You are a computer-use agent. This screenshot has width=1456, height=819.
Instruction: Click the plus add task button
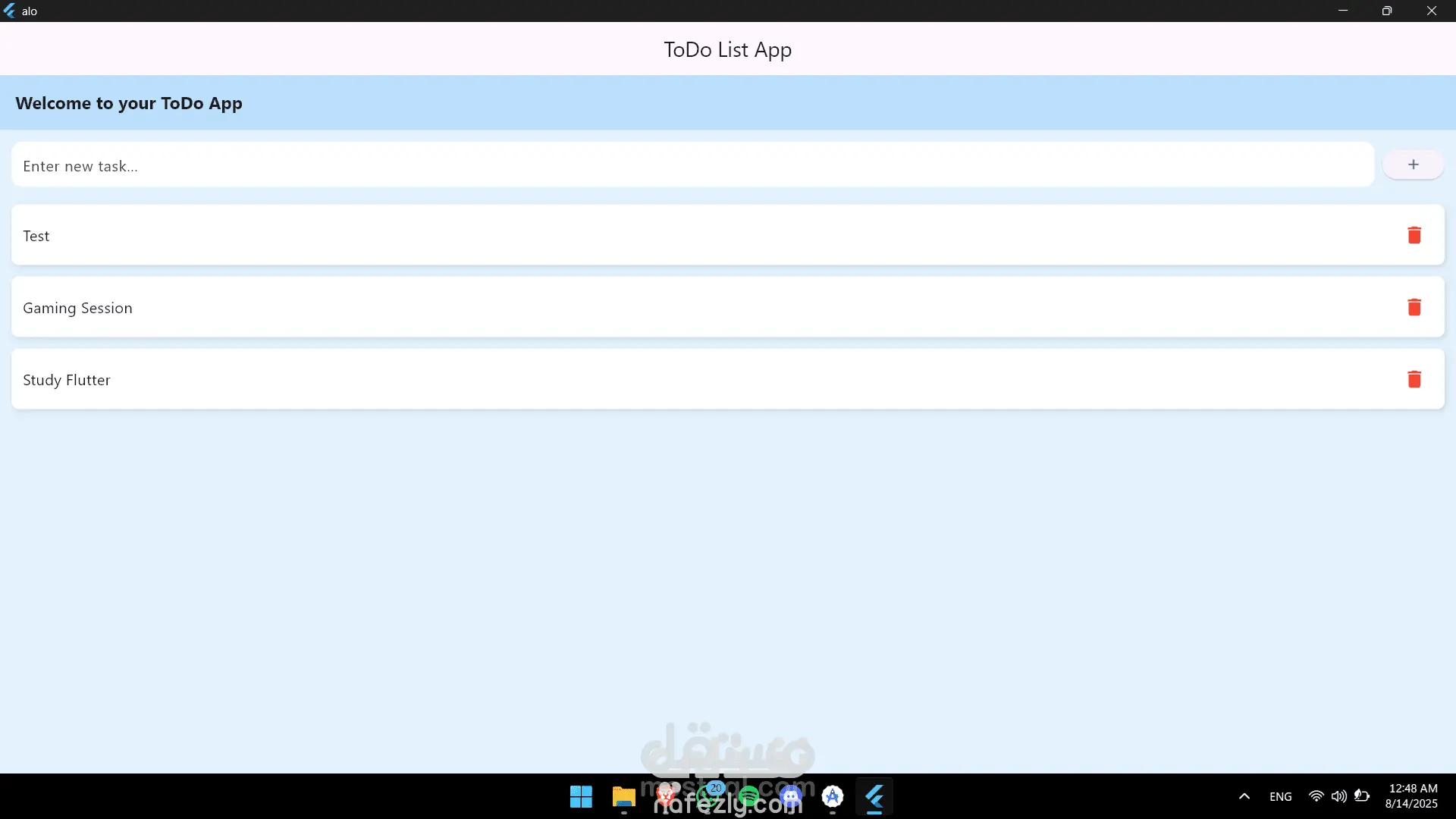point(1413,165)
